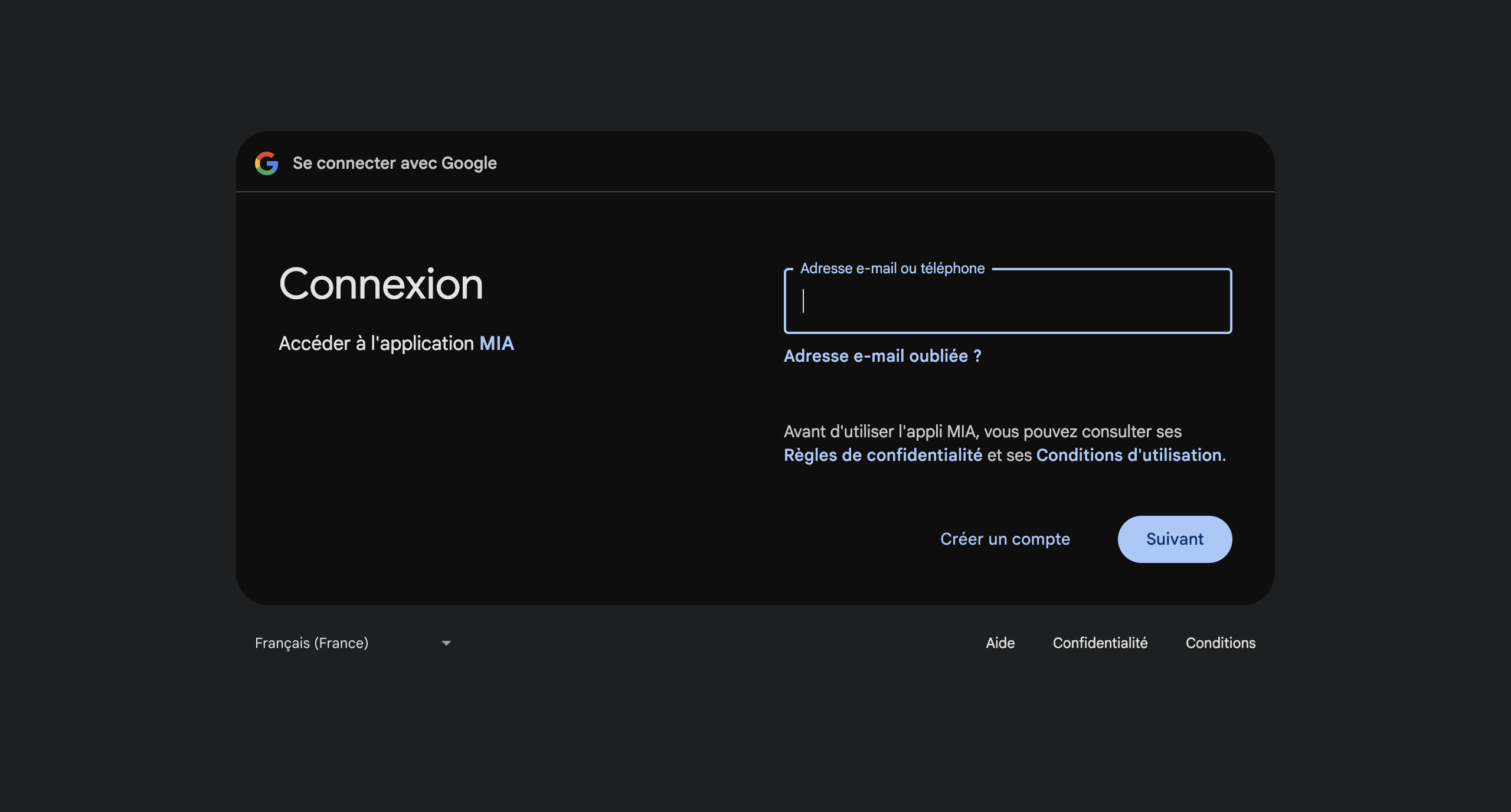1511x812 pixels.
Task: Click the 'Créer un compte' button
Action: click(1005, 539)
